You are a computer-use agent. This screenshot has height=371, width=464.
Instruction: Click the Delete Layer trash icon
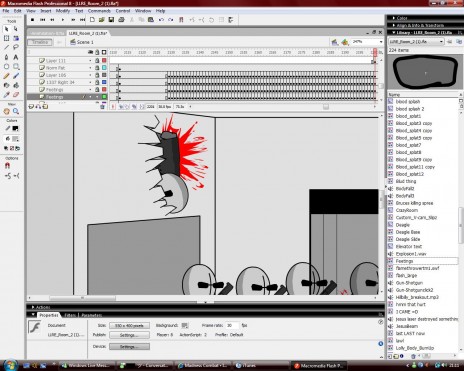tap(102, 107)
